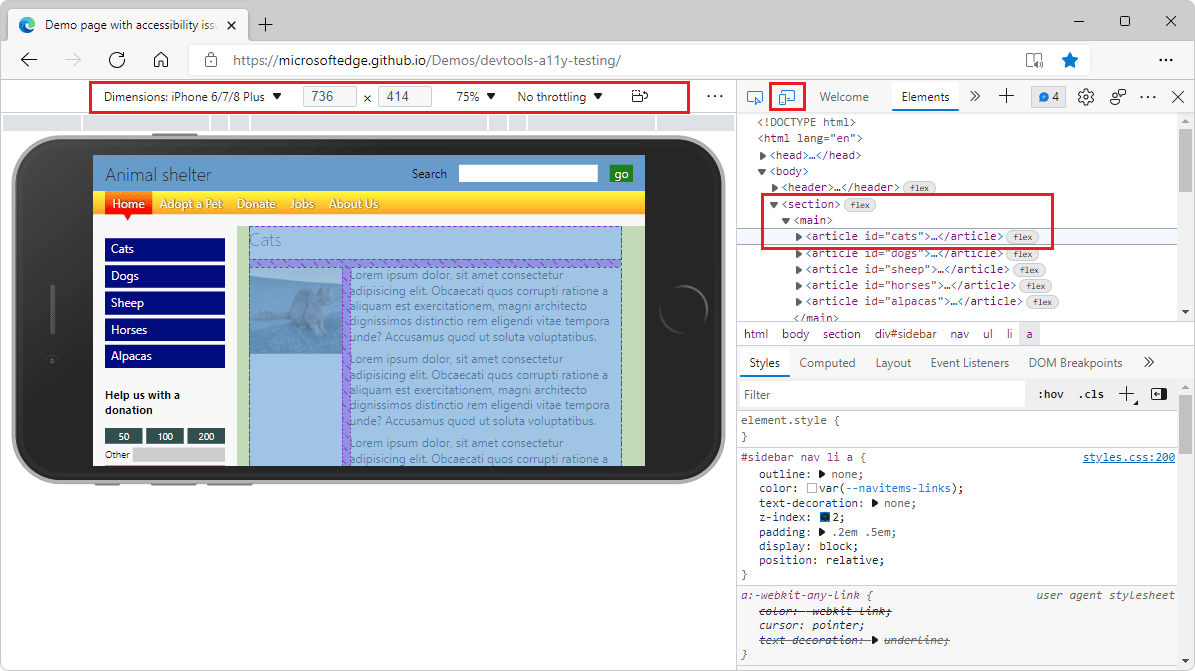Toggle the element.style section in Styles pane

click(x=795, y=419)
